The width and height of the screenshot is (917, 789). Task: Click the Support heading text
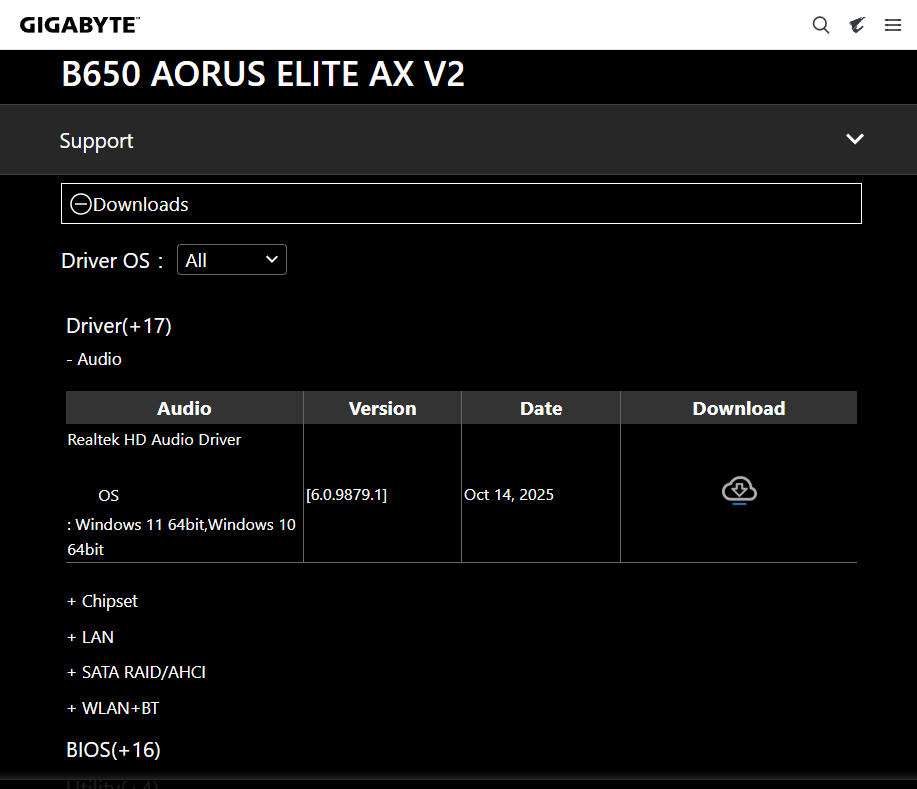pyautogui.click(x=96, y=141)
